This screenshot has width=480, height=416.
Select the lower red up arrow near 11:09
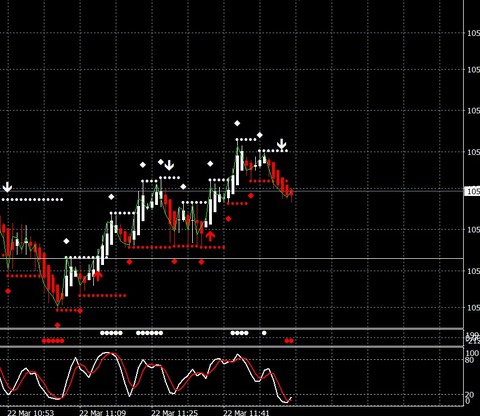coord(98,275)
